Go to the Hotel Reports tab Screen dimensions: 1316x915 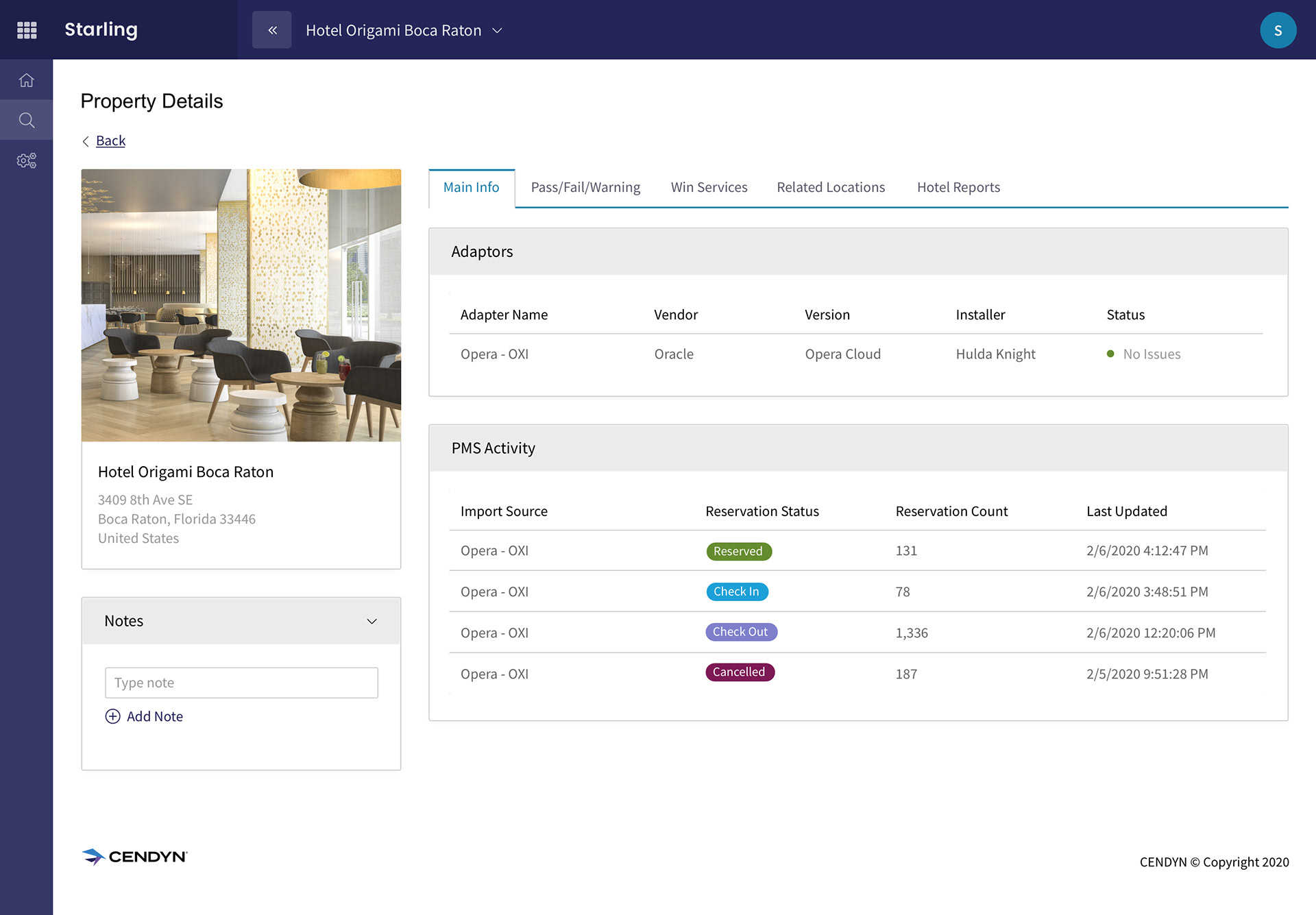click(x=958, y=187)
